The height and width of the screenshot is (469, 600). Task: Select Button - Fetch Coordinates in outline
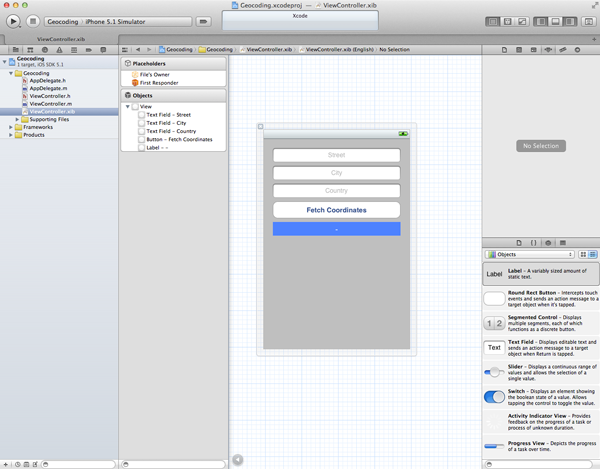tap(179, 139)
